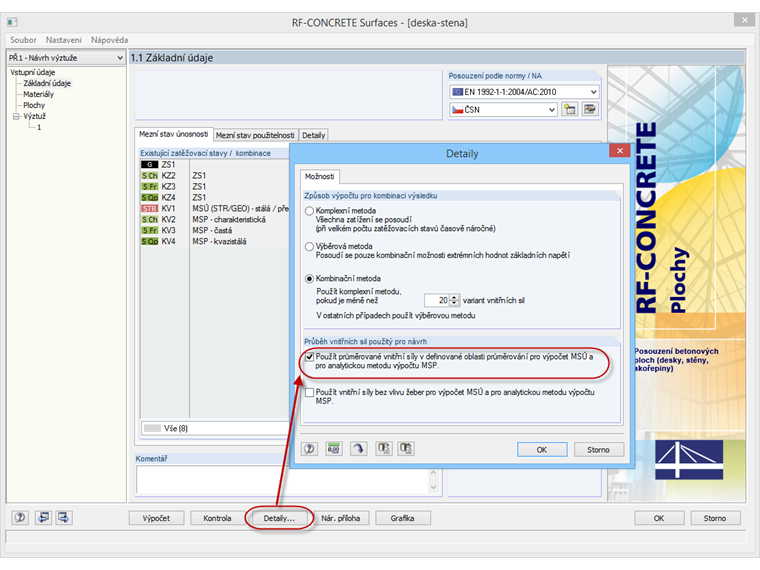Select combination KZ3 row
Screen dimensions: 760x570
(x=214, y=187)
